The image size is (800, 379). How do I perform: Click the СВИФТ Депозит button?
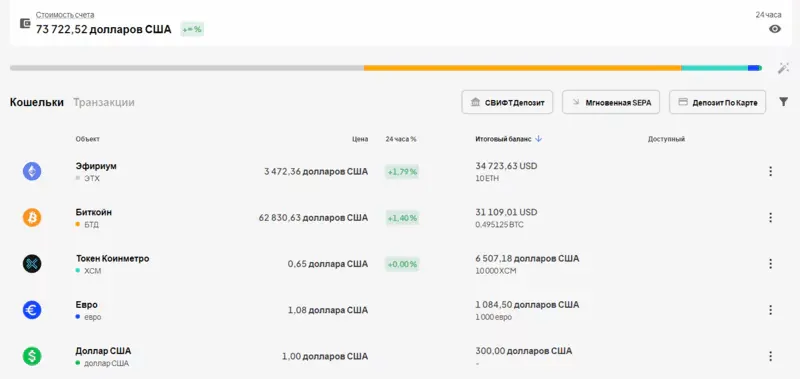[507, 102]
